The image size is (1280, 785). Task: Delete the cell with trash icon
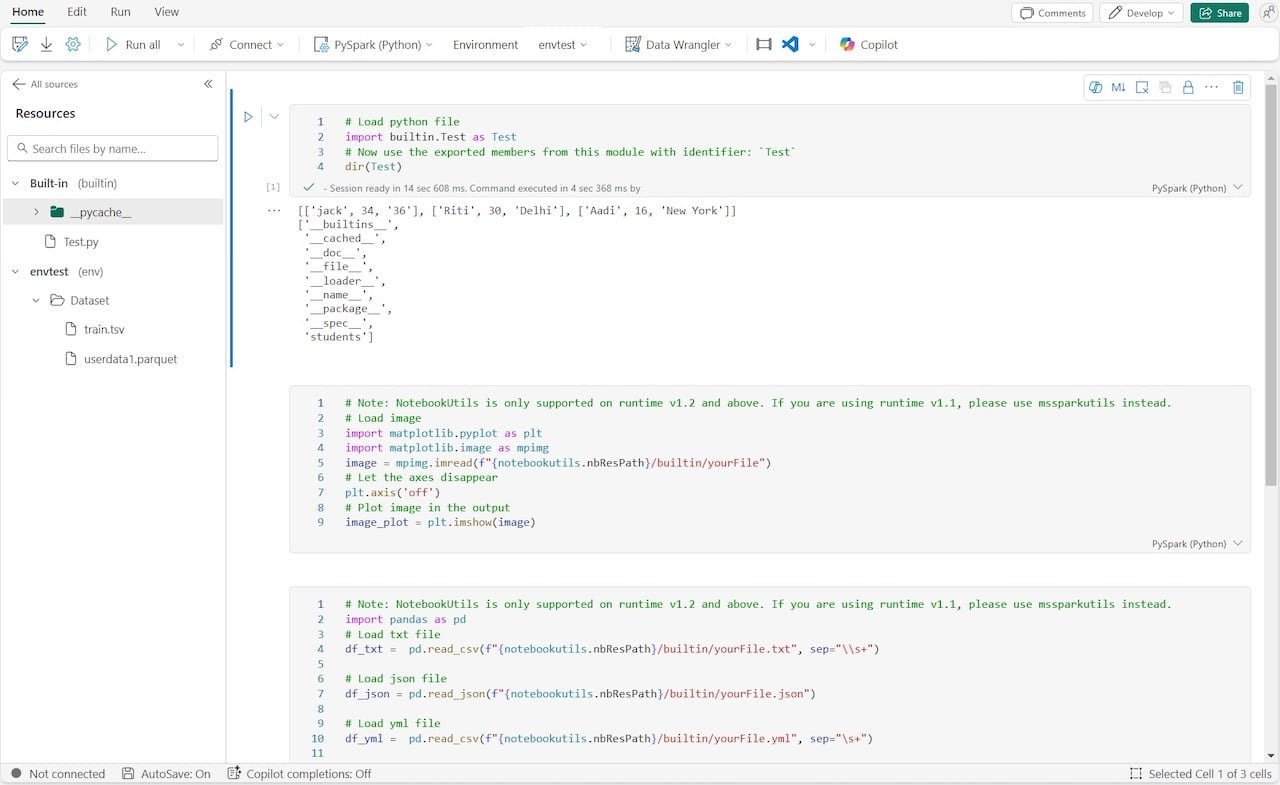(1238, 87)
